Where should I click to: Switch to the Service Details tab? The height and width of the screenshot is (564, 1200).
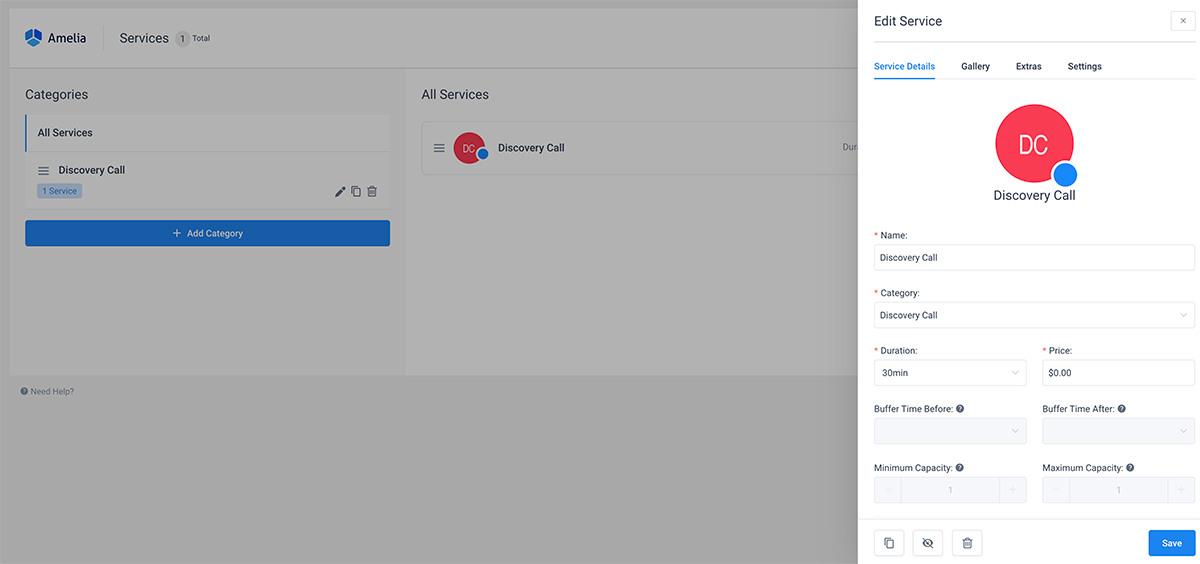(904, 66)
